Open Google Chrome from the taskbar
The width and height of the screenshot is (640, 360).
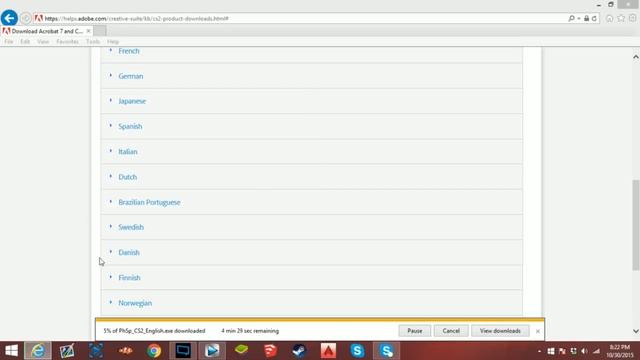(154, 351)
